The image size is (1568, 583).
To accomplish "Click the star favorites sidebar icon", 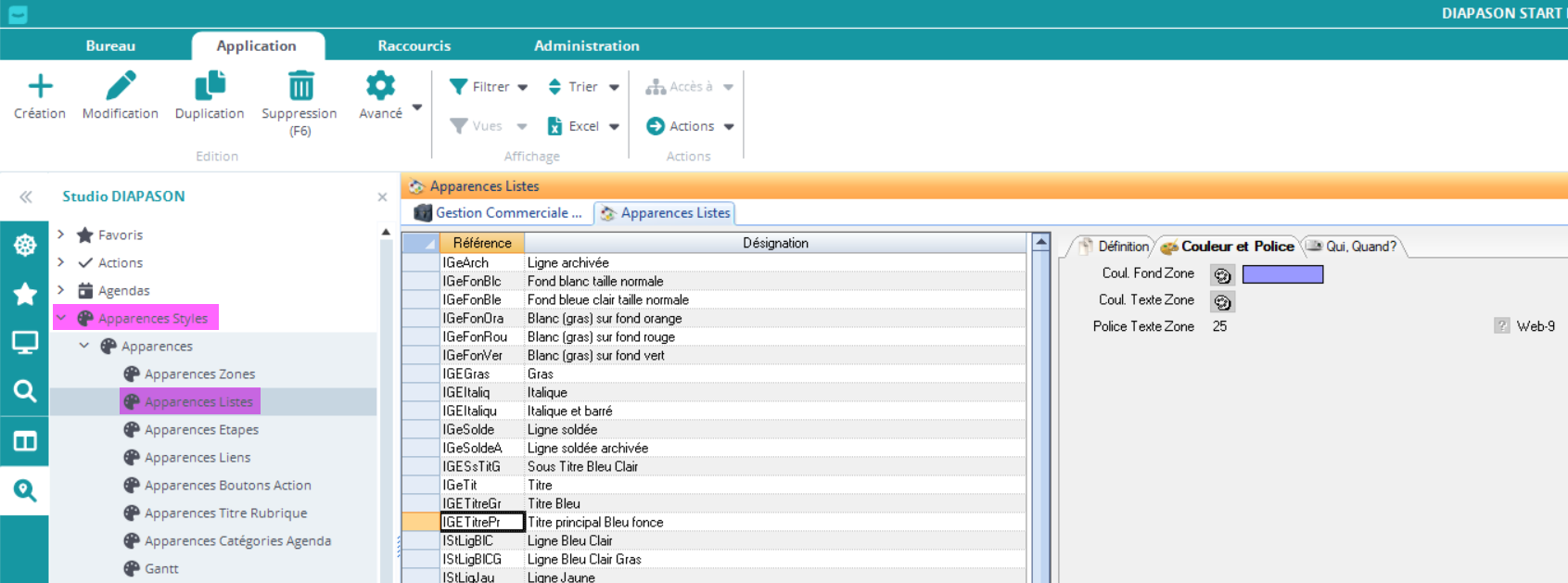I will [x=25, y=294].
